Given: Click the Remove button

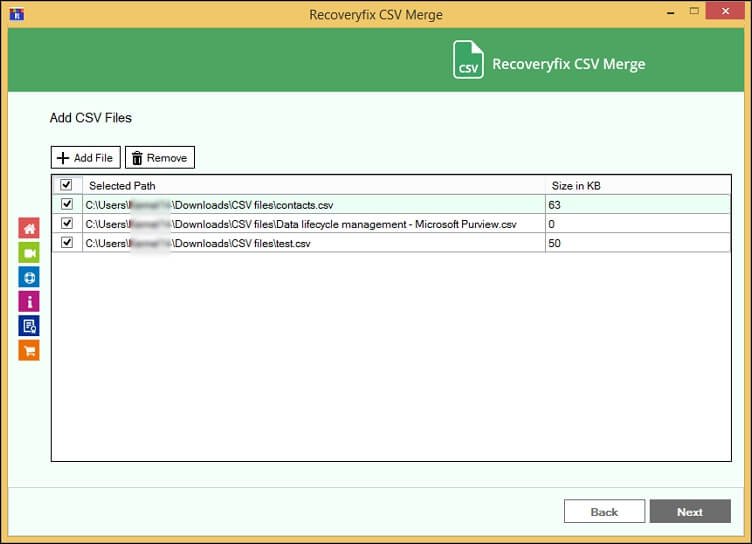Looking at the screenshot, I should tap(160, 157).
